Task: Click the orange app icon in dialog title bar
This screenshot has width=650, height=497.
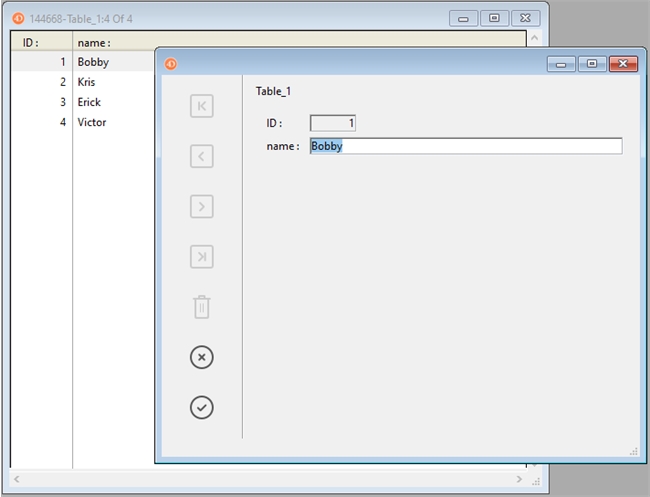Action: [x=170, y=64]
